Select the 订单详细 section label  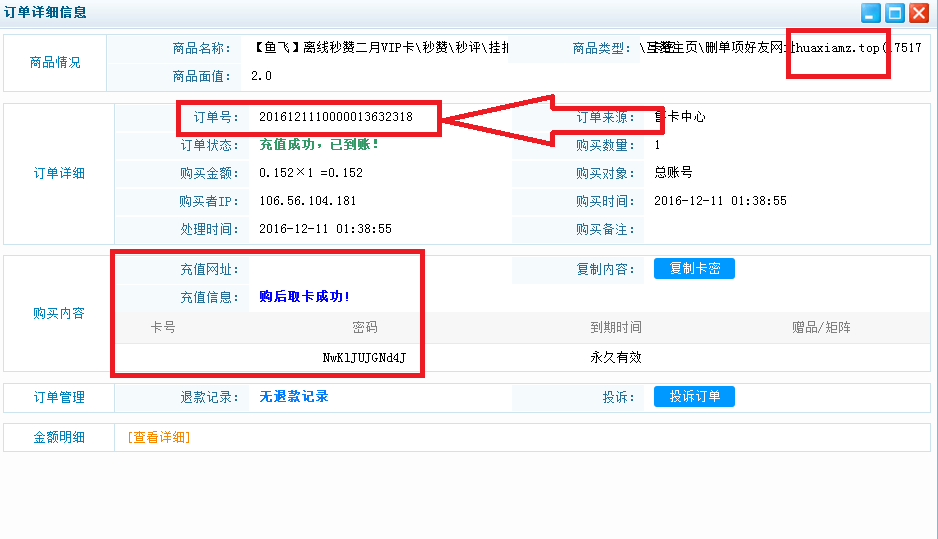(59, 173)
